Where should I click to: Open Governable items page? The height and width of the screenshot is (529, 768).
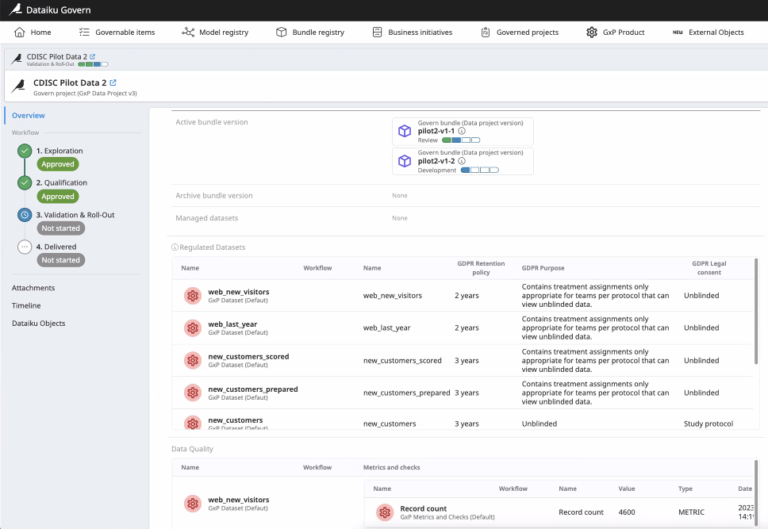pos(117,32)
